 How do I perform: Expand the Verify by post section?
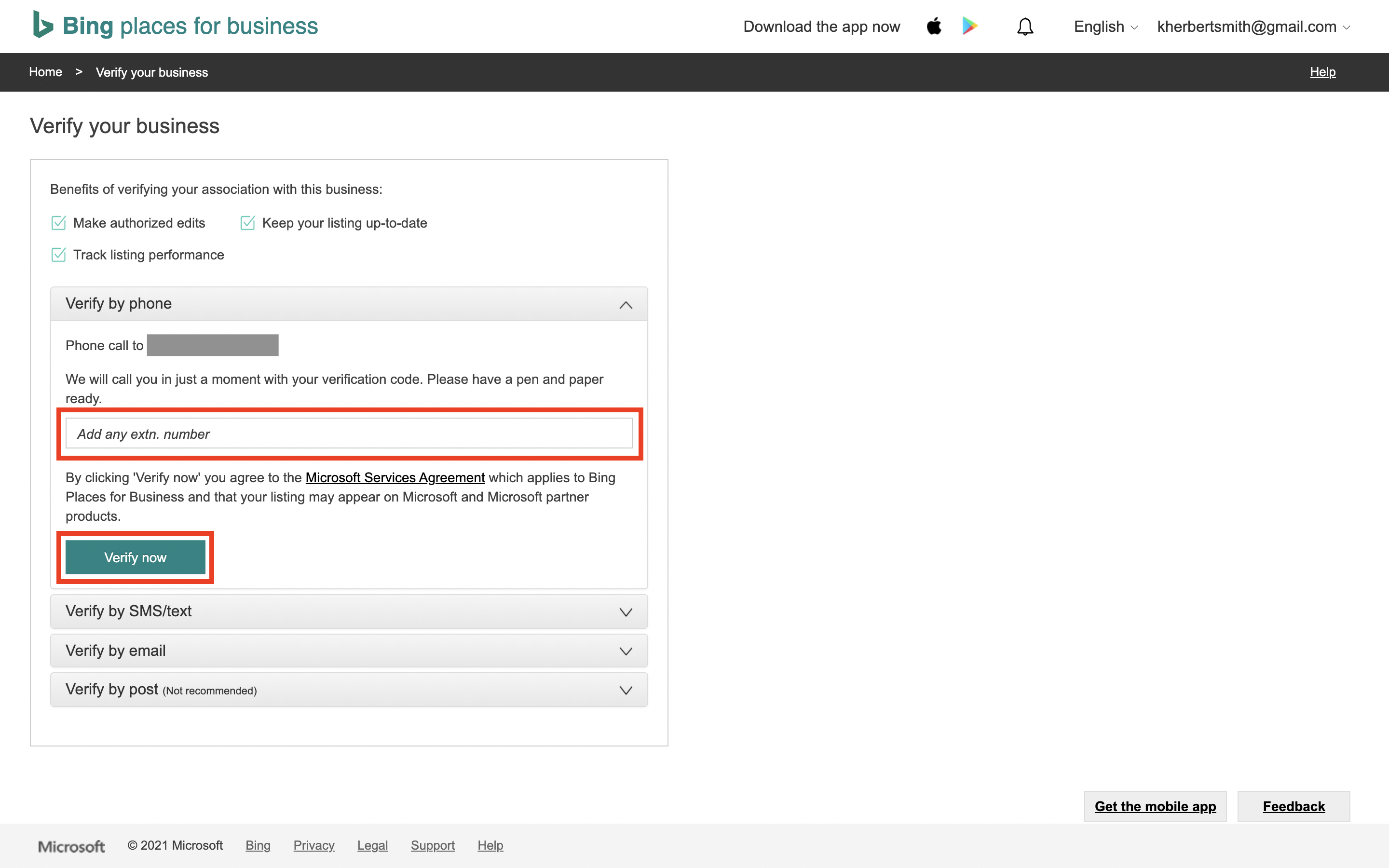coord(349,690)
